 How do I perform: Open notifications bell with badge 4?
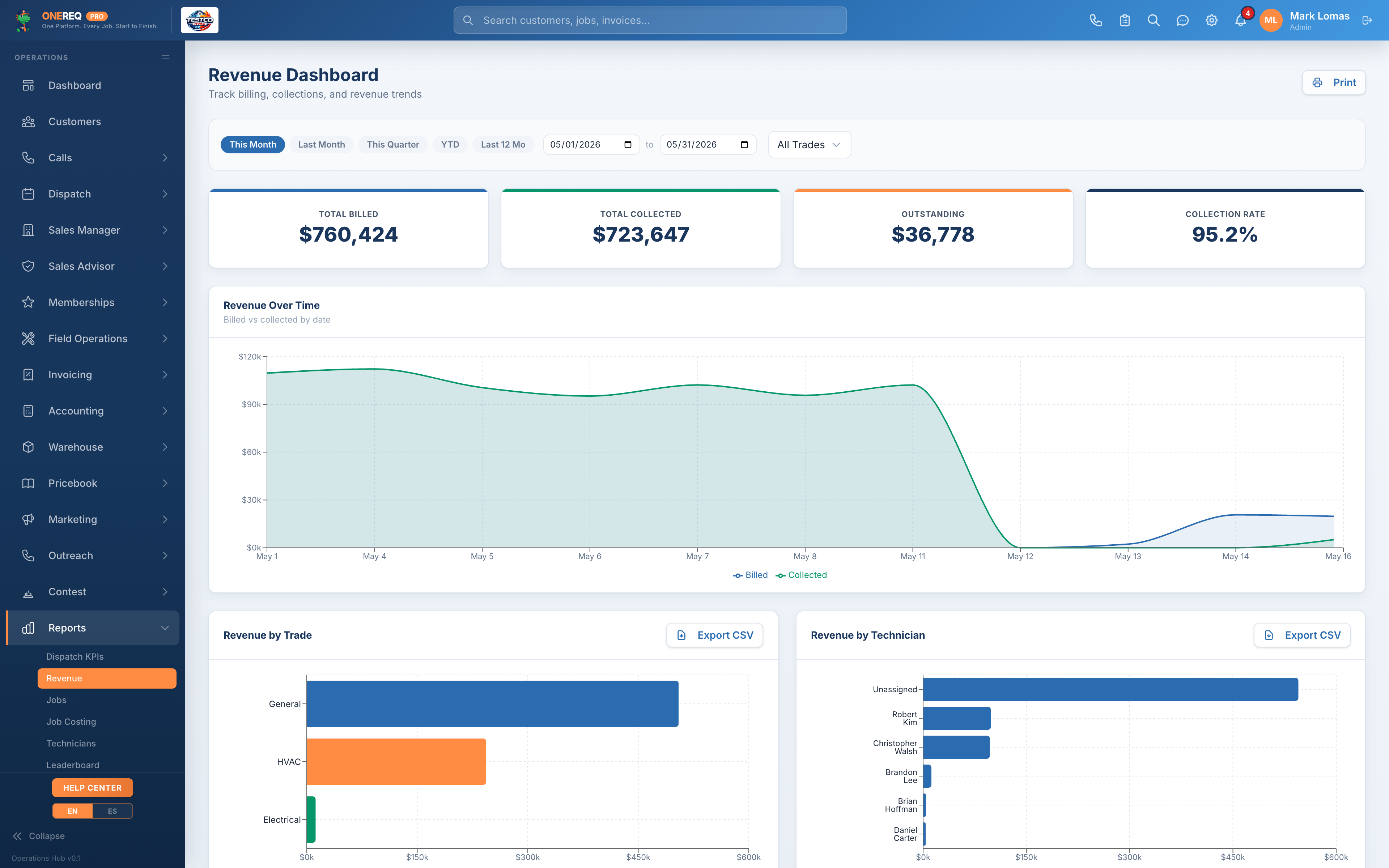point(1240,21)
